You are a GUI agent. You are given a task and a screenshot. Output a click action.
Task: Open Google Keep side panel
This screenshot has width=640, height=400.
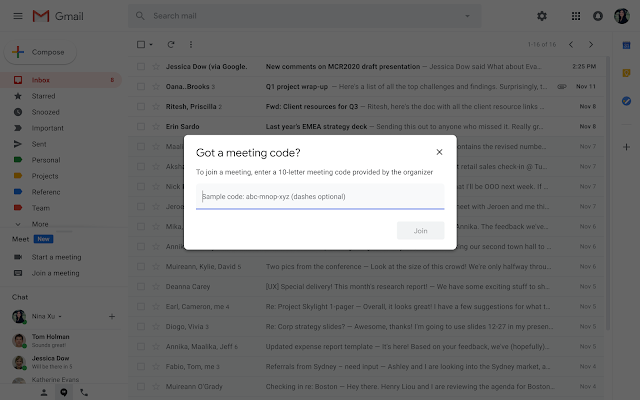[x=626, y=73]
